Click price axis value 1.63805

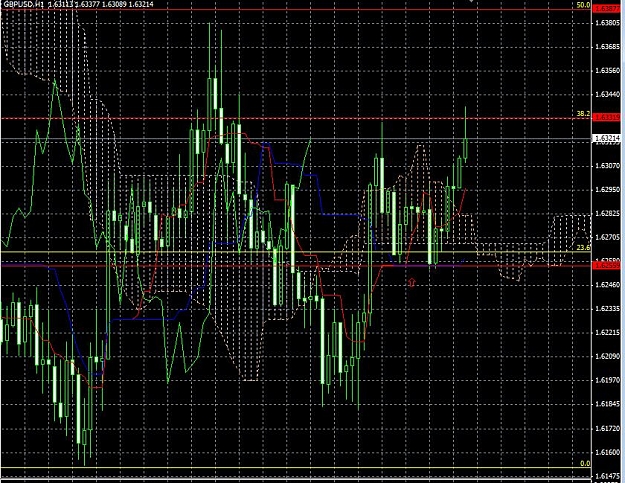pyautogui.click(x=607, y=23)
